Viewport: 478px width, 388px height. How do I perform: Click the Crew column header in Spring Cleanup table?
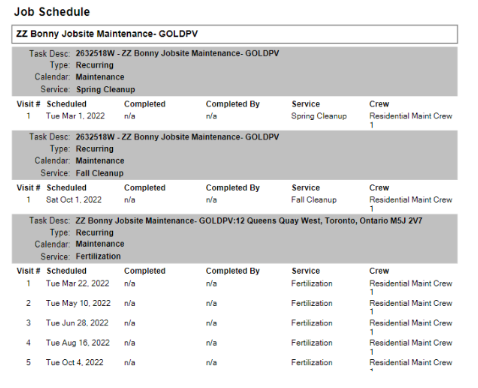tap(379, 104)
